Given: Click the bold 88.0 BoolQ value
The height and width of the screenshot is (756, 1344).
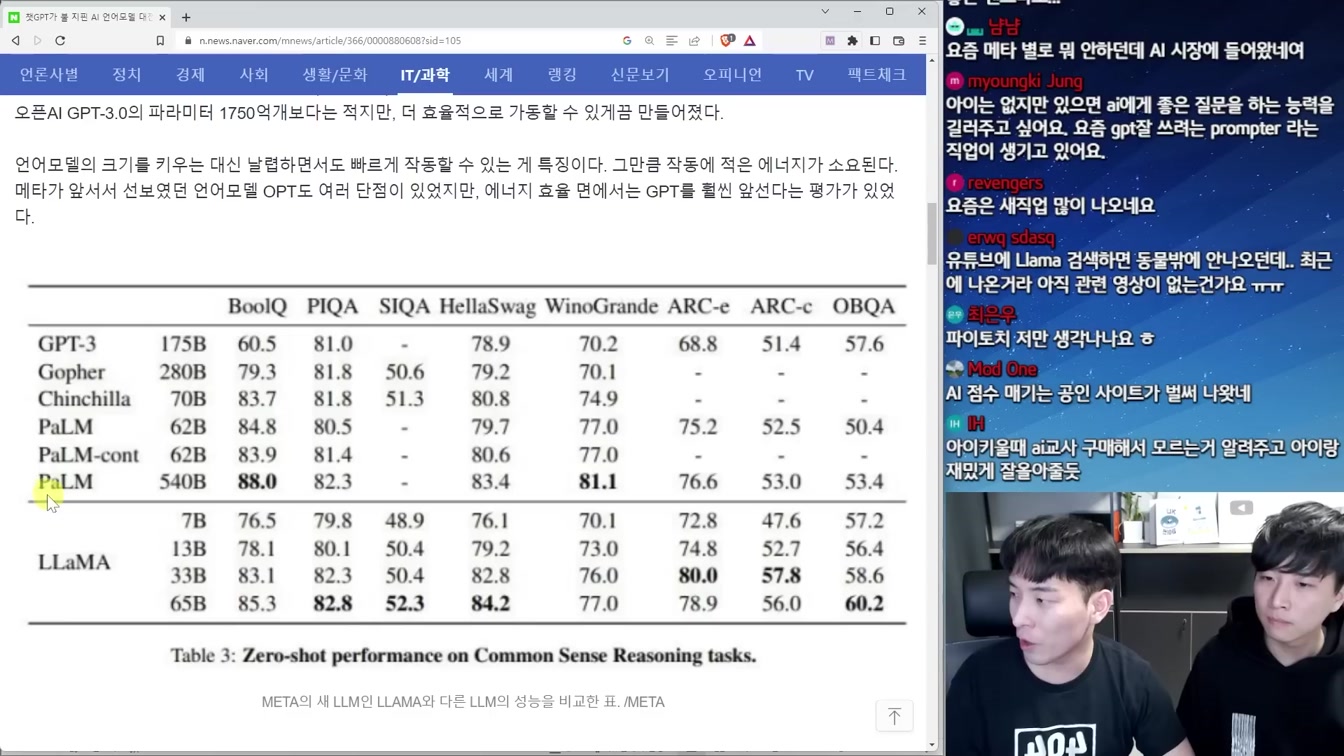Looking at the screenshot, I should [x=257, y=482].
